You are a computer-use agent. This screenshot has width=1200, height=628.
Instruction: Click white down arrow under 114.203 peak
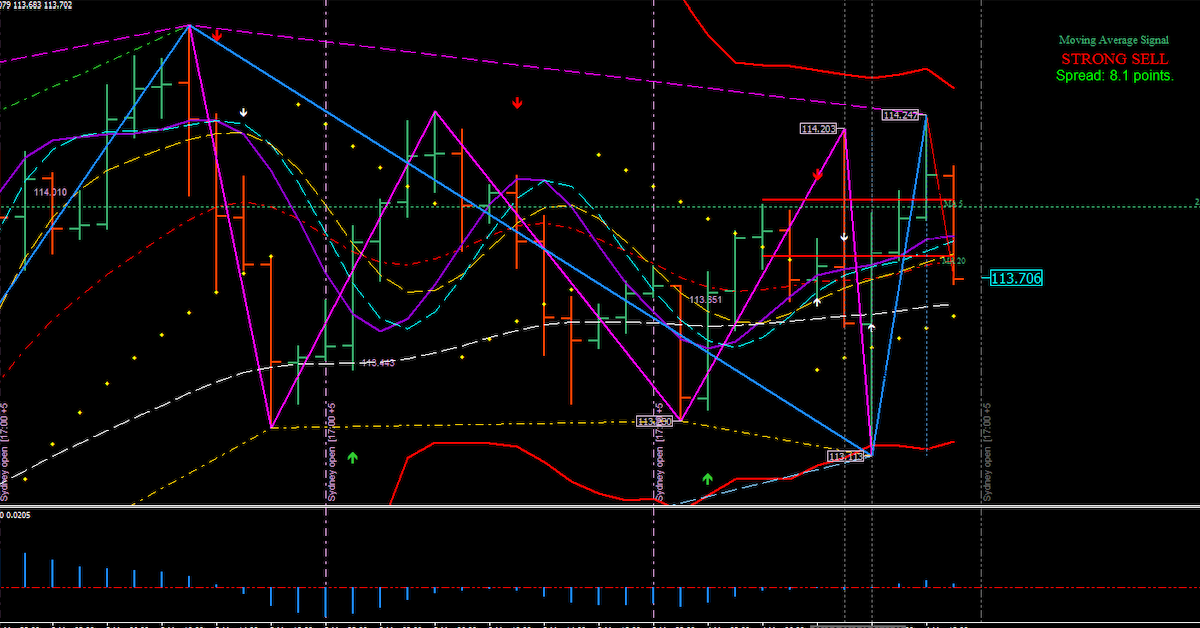[x=844, y=237]
